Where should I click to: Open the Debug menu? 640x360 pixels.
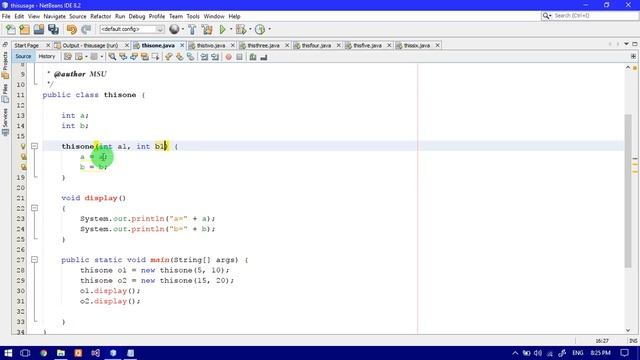click(137, 16)
